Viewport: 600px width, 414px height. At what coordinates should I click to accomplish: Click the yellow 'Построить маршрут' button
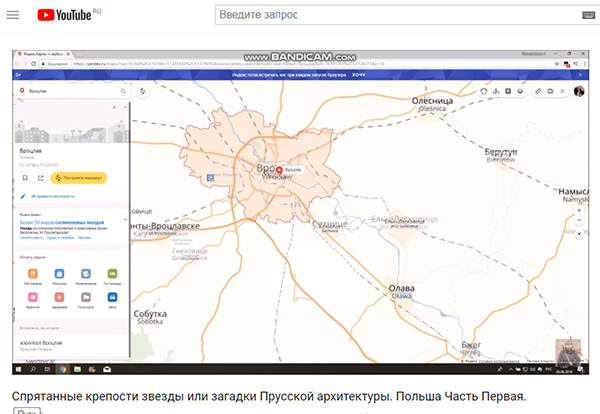[79, 178]
